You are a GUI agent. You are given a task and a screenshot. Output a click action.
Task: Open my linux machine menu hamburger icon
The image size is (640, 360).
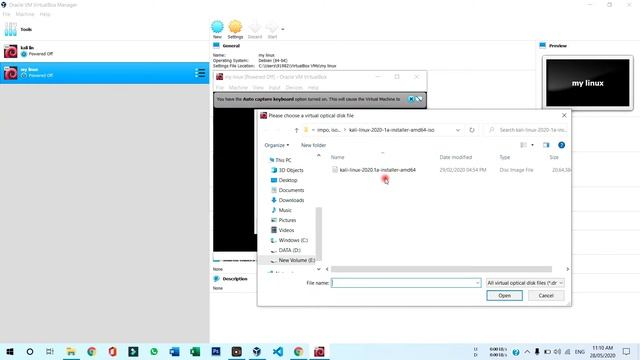click(x=200, y=73)
